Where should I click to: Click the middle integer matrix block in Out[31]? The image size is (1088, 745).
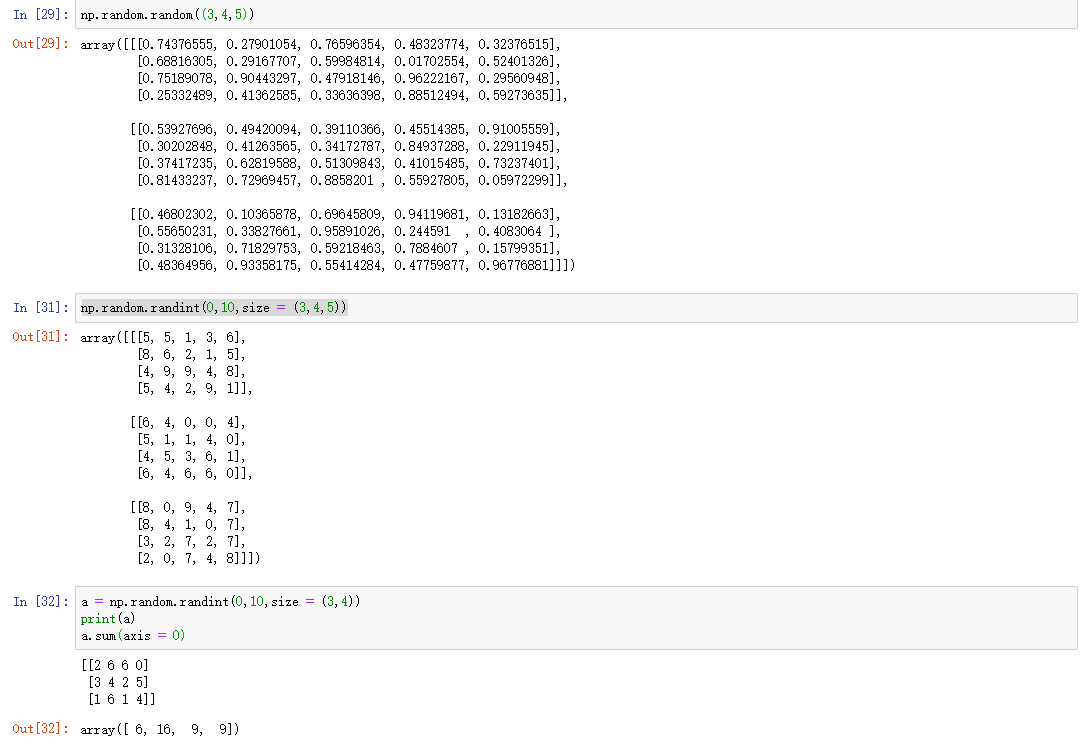pos(190,448)
